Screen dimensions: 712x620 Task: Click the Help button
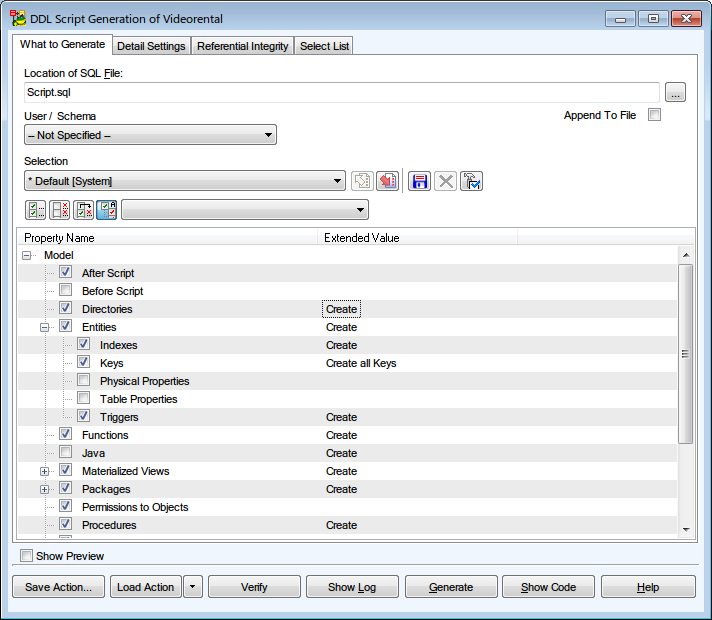(x=648, y=587)
